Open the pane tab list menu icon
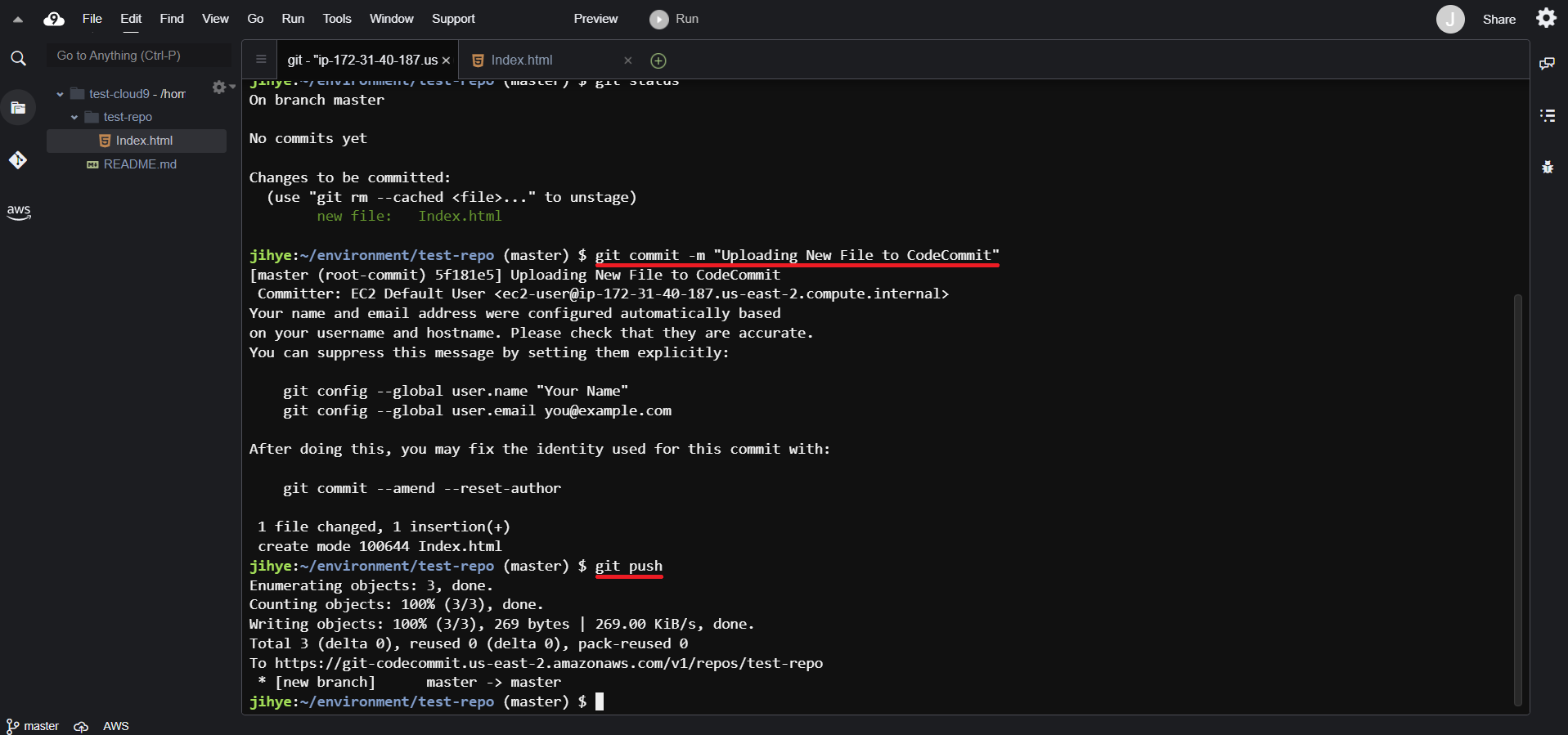The height and width of the screenshot is (735, 1568). point(261,60)
